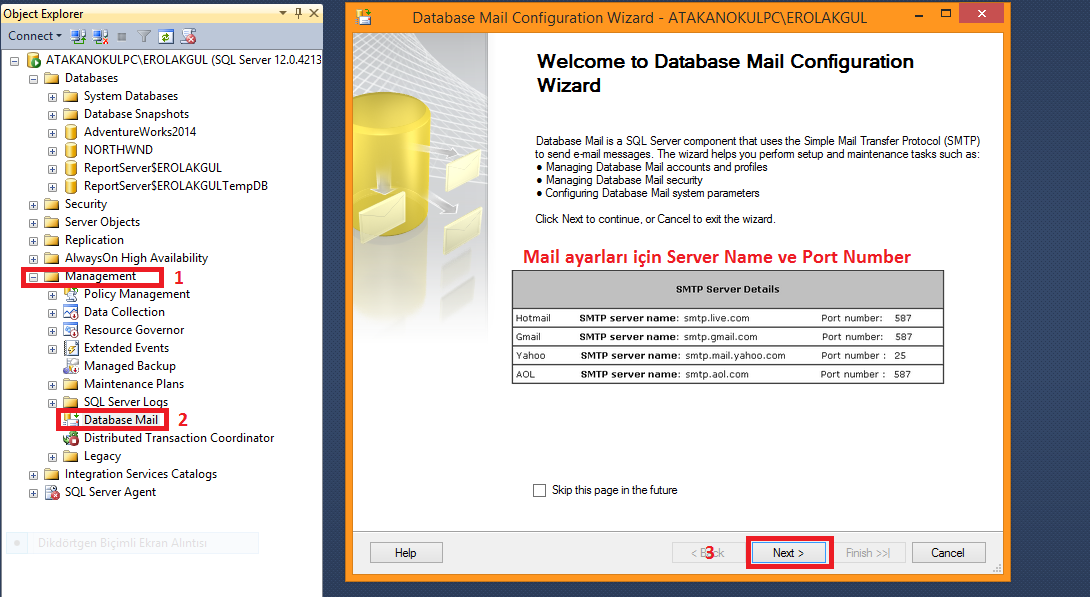Click the Database Mail envelope icon

(x=71, y=420)
